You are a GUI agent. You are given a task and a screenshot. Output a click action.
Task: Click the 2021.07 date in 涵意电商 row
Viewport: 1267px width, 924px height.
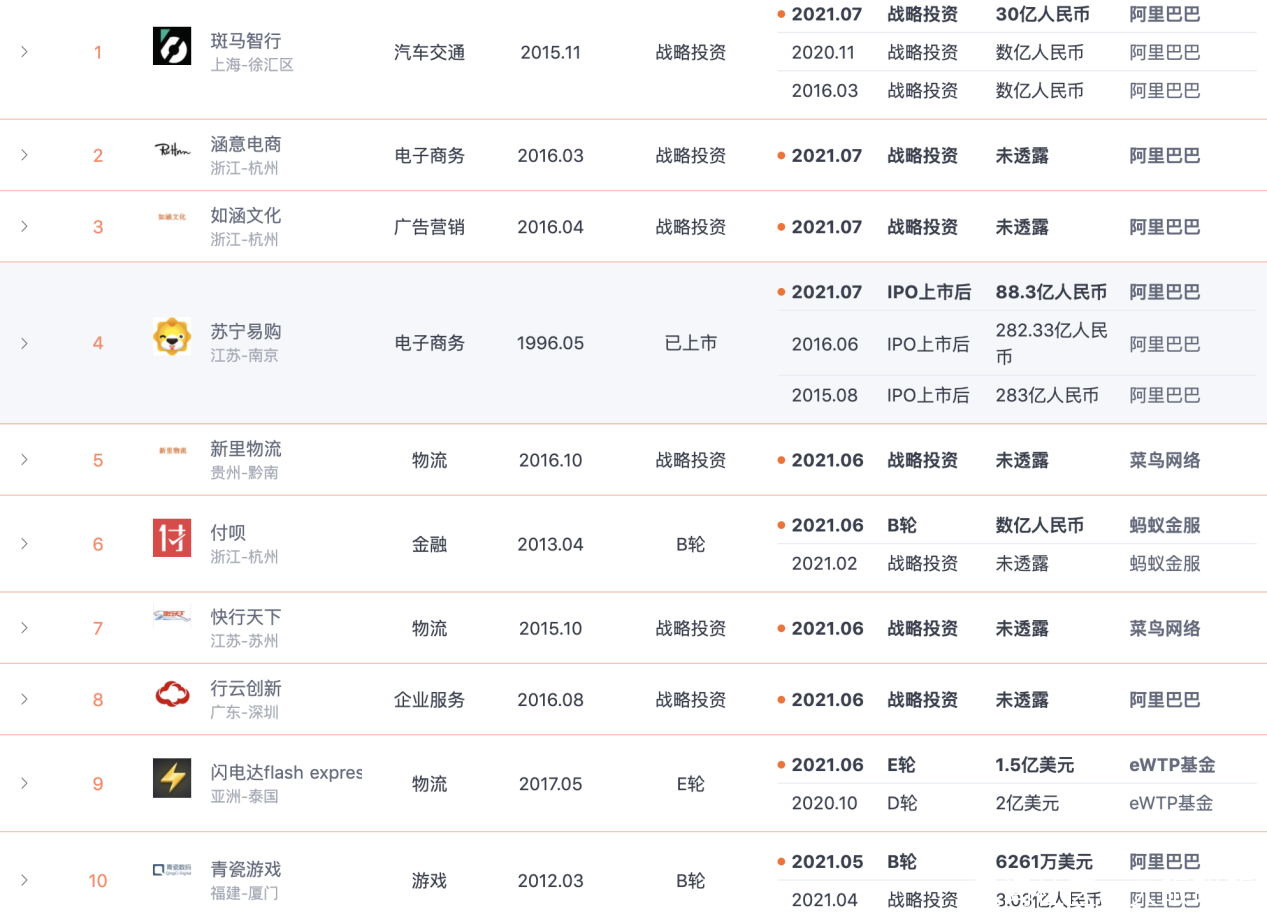click(x=826, y=155)
